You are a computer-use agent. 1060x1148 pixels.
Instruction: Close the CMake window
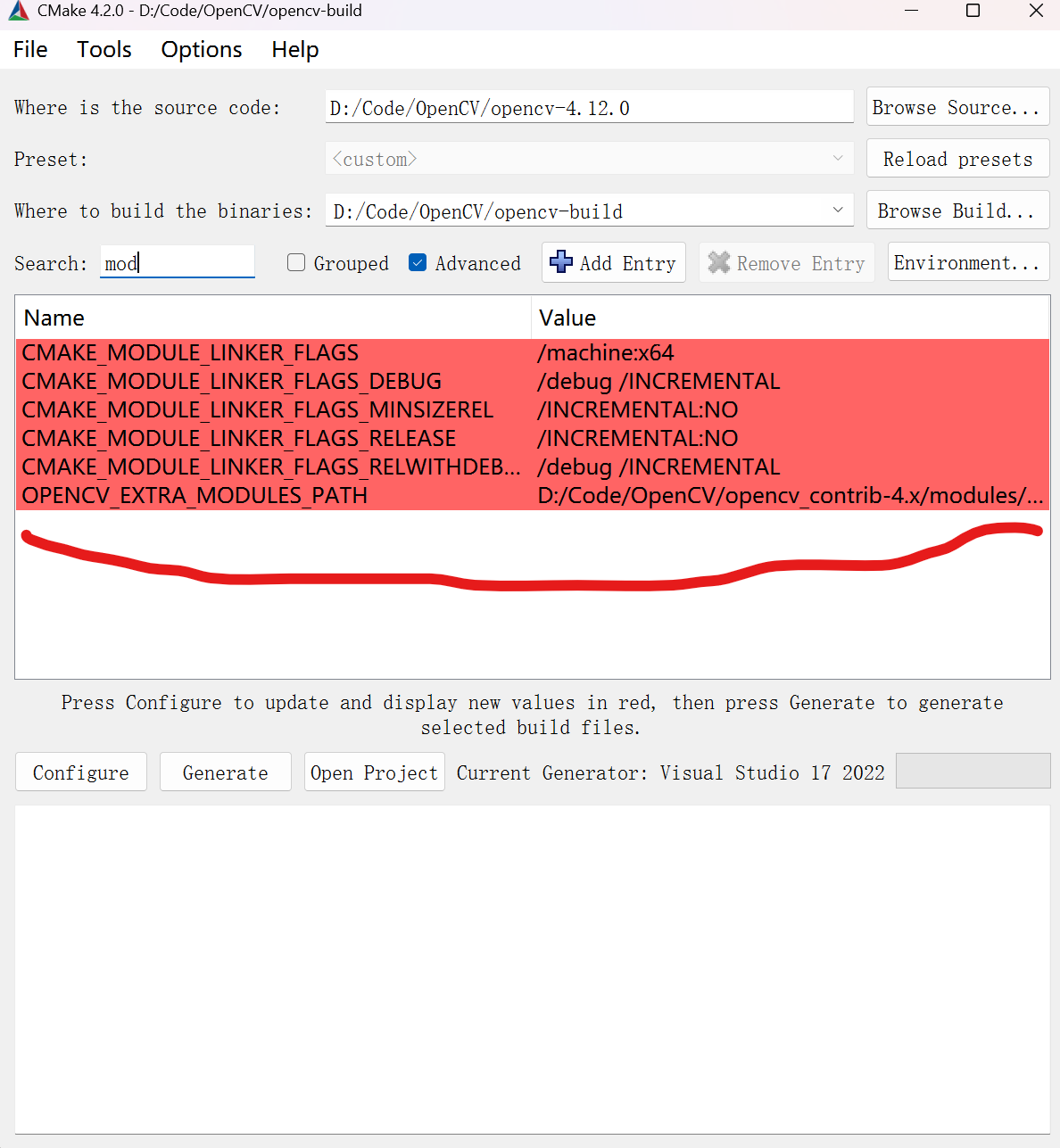[x=1036, y=11]
